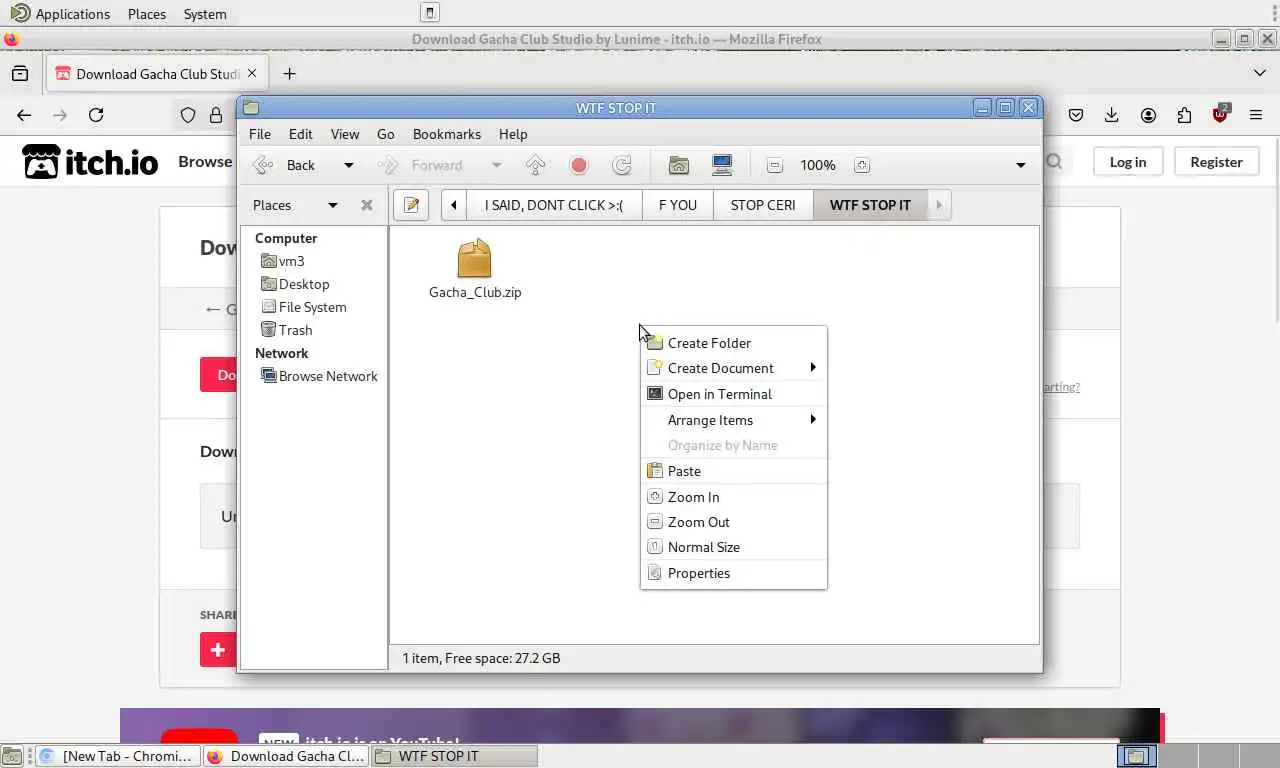1280x768 pixels.
Task: Open the Bookmarks menu
Action: [x=447, y=134]
